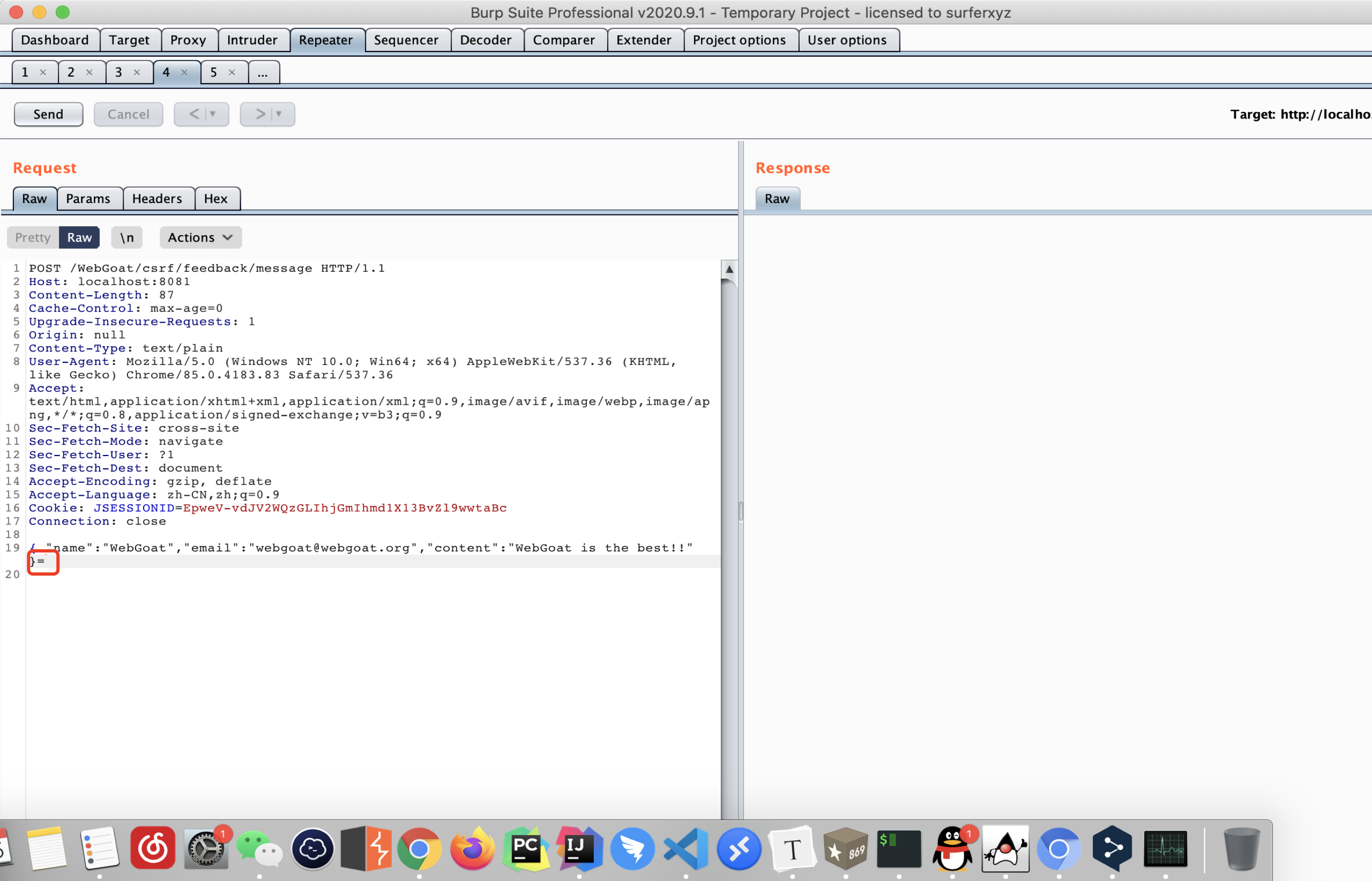Screen dimensions: 1372x881
Task: Open the more Repeater tabs button
Action: click(x=263, y=72)
